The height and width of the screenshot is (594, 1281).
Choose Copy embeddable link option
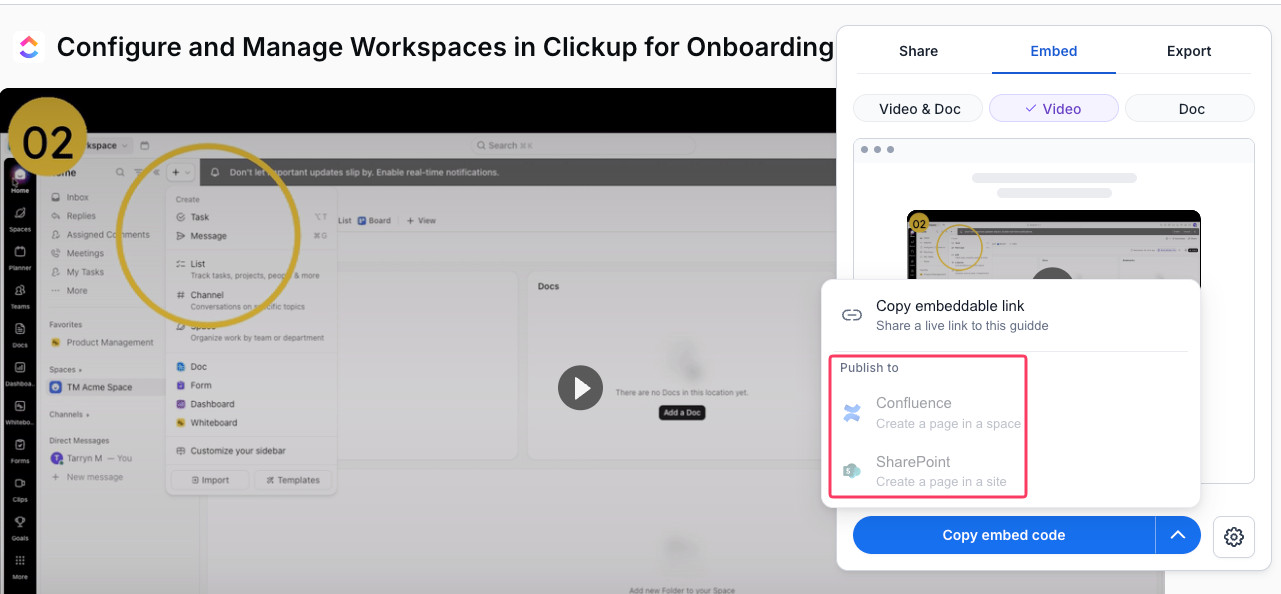coord(1009,315)
